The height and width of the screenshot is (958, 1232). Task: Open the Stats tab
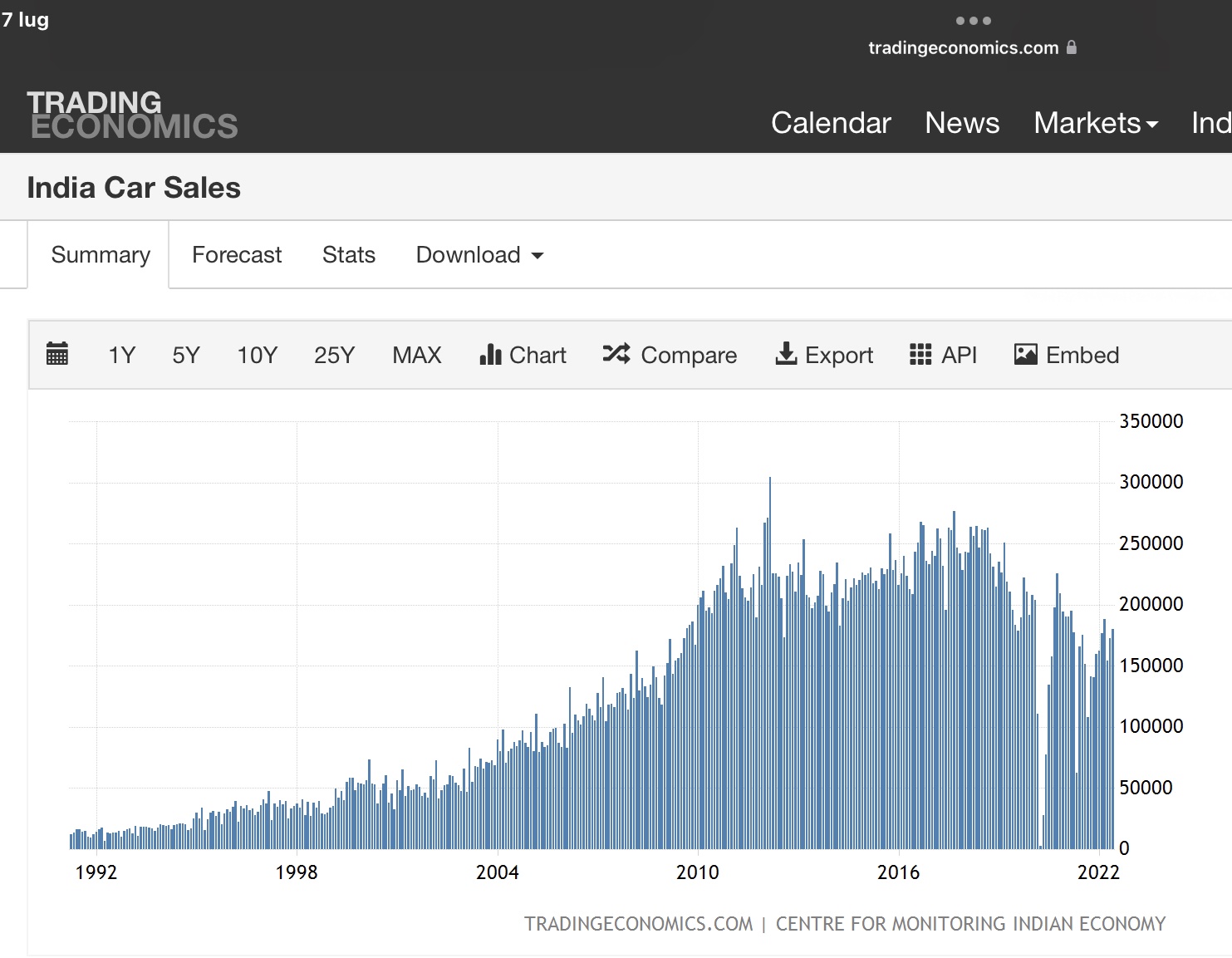[x=349, y=255]
